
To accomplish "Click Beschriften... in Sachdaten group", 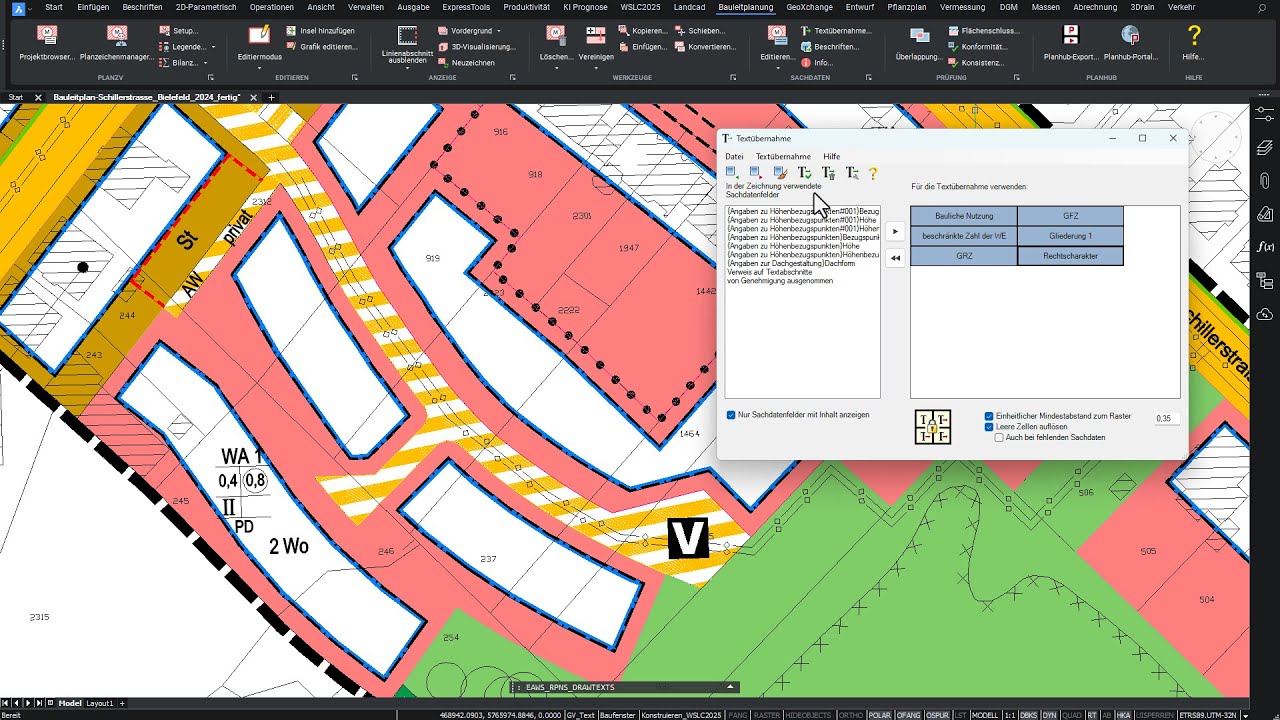I will (x=830, y=47).
